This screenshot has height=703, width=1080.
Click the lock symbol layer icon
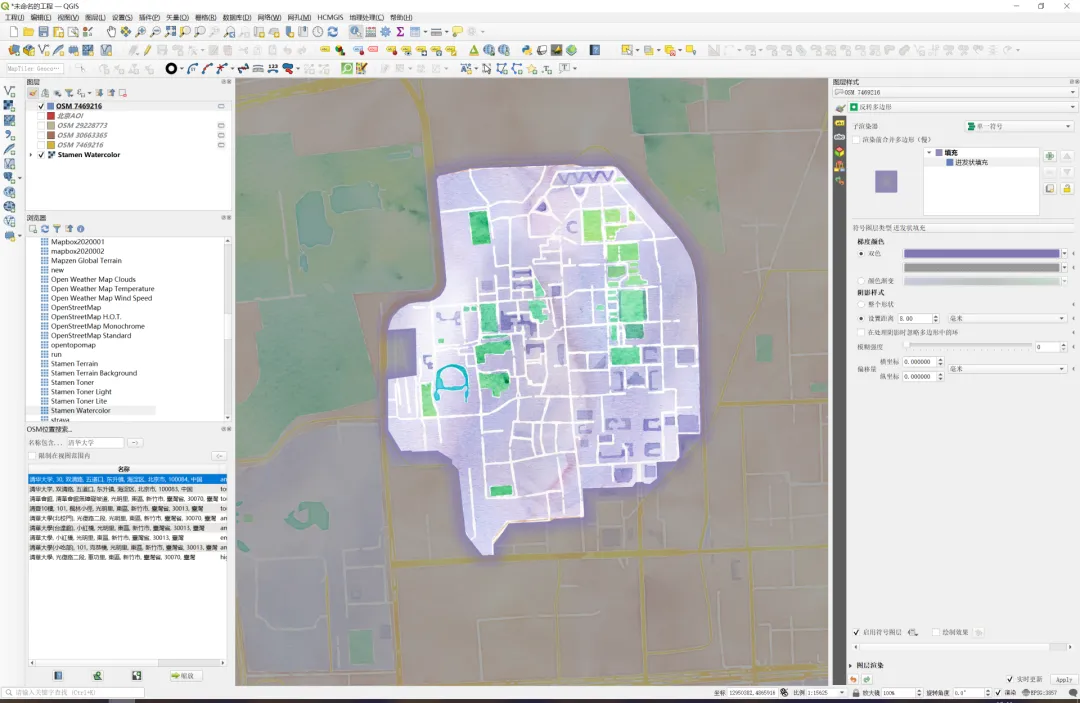pyautogui.click(x=1067, y=188)
